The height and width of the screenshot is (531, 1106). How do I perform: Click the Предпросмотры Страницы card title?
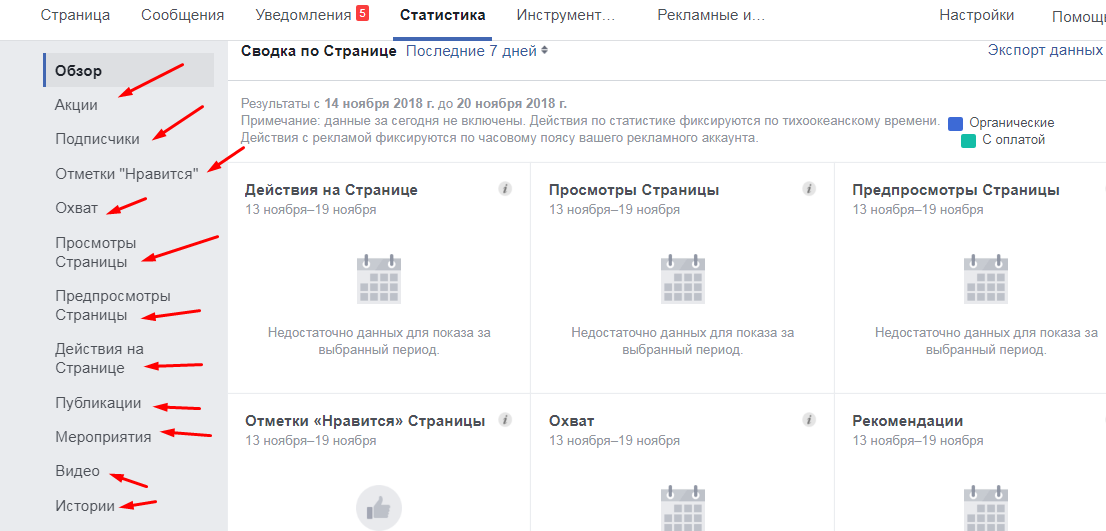point(956,190)
